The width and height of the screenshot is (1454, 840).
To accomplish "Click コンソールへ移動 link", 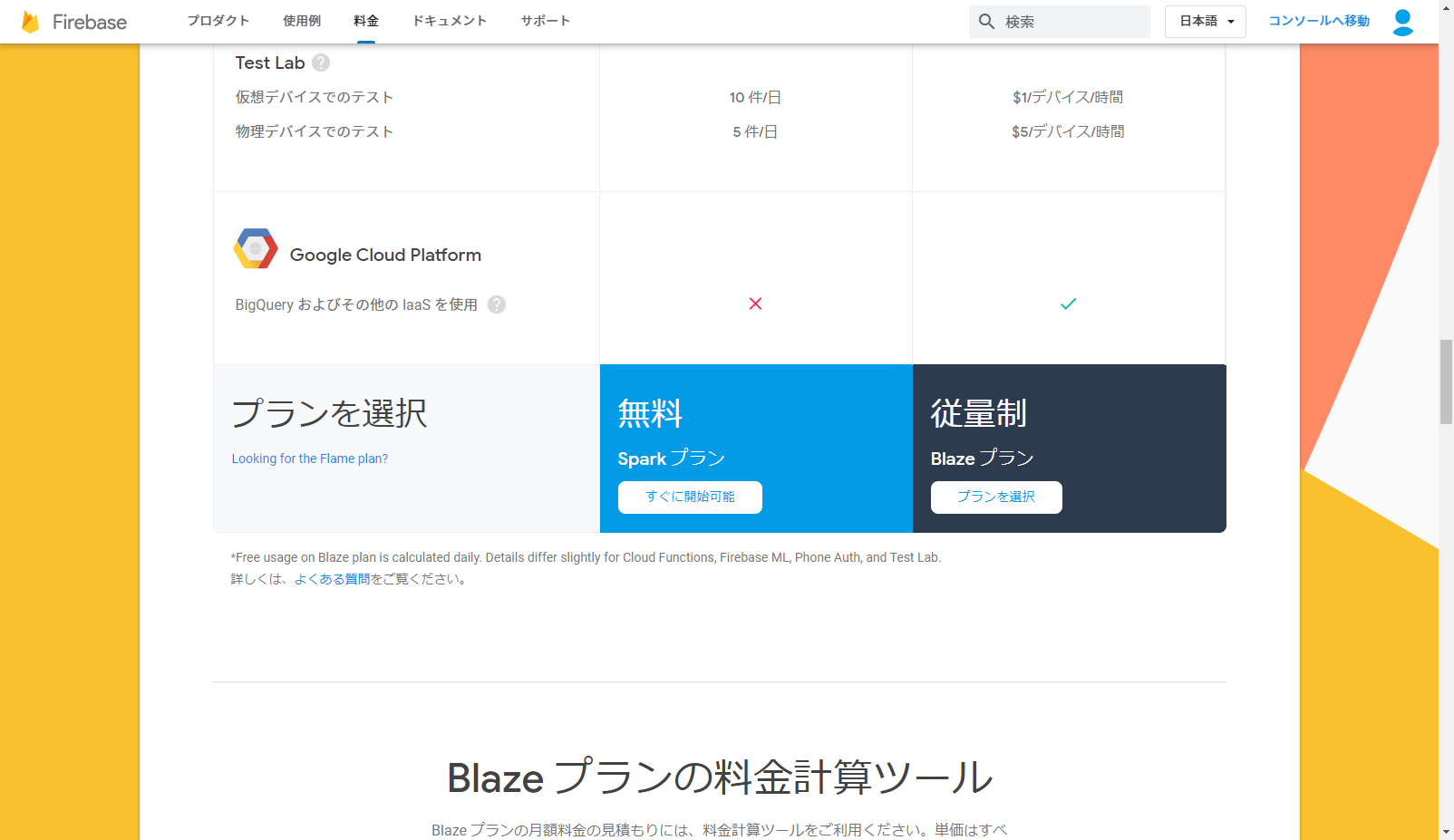I will pos(1319,21).
